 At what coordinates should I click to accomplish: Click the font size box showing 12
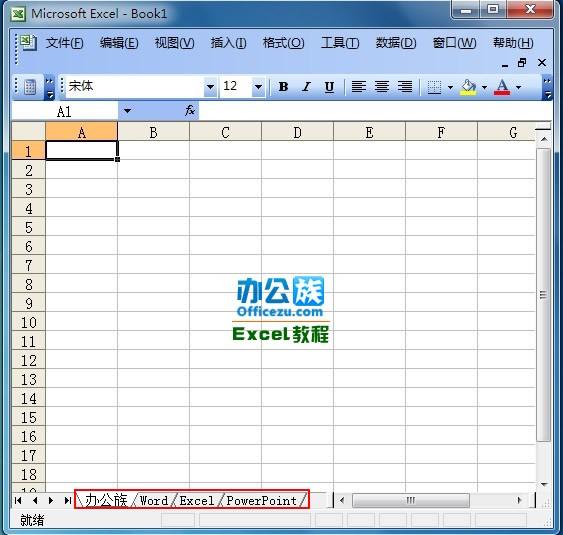click(236, 86)
